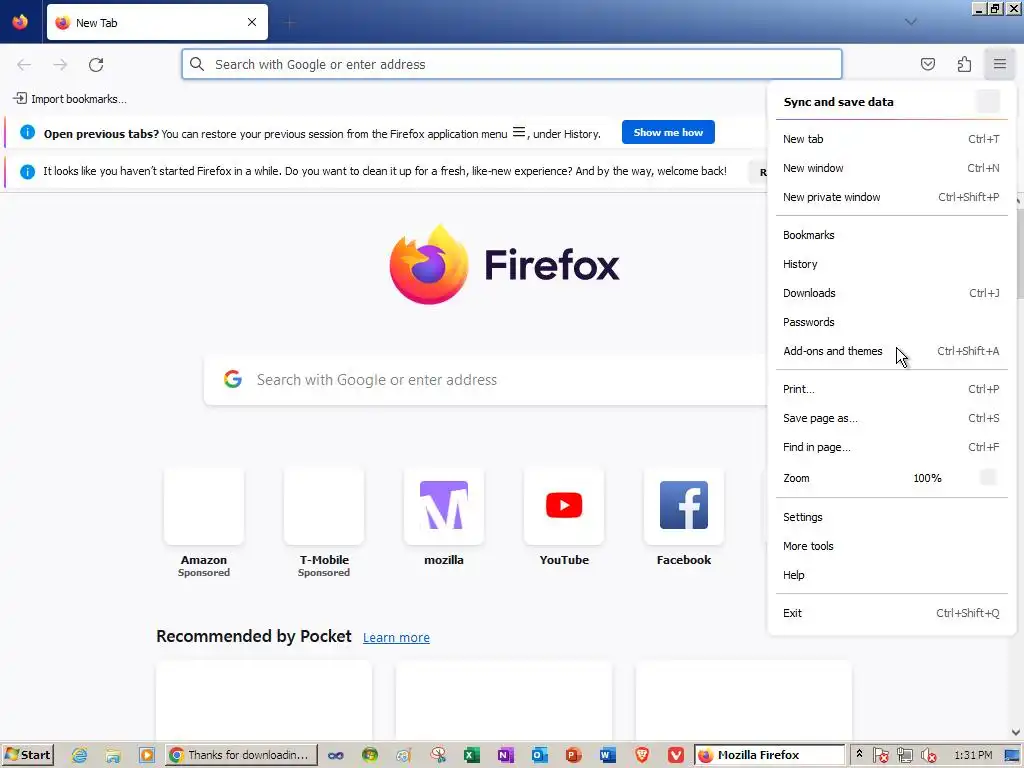Close the New Tab tab
The width and height of the screenshot is (1024, 768).
tap(251, 22)
